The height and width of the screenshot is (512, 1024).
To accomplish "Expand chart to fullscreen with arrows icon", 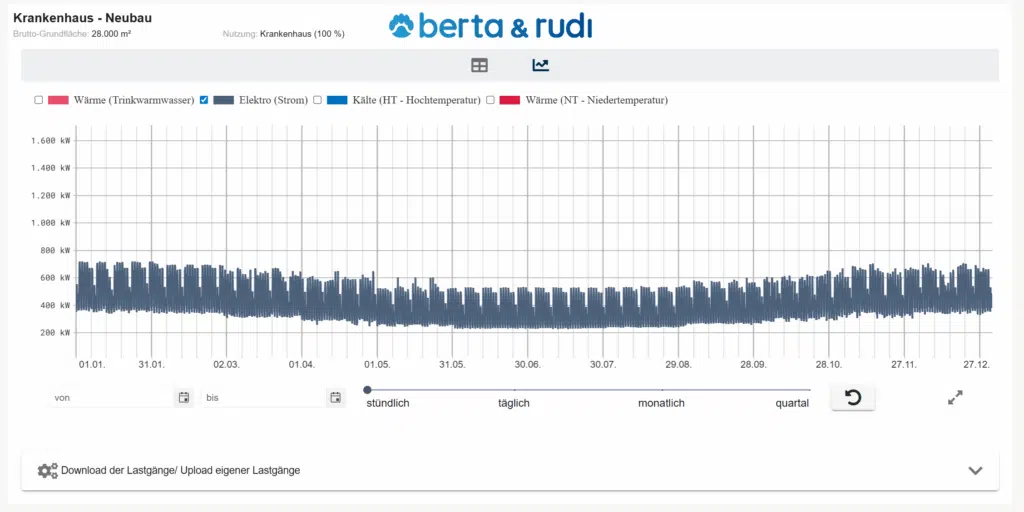I will (955, 398).
